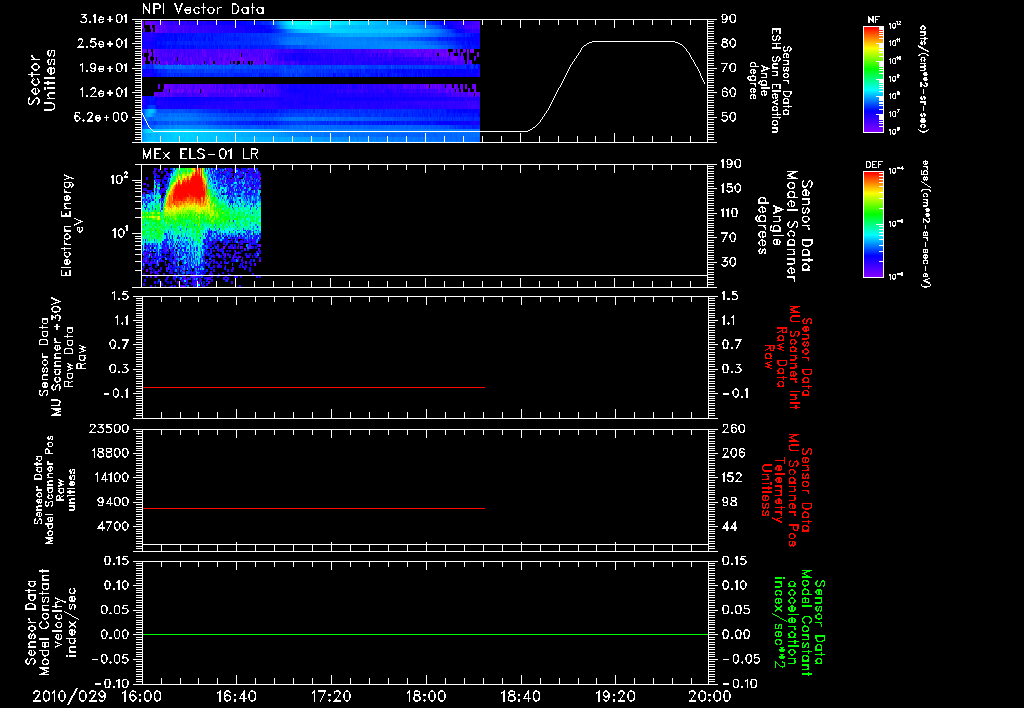Click the "18:40" time tick label
Viewport: 1024px width, 708px height.
coord(520,696)
